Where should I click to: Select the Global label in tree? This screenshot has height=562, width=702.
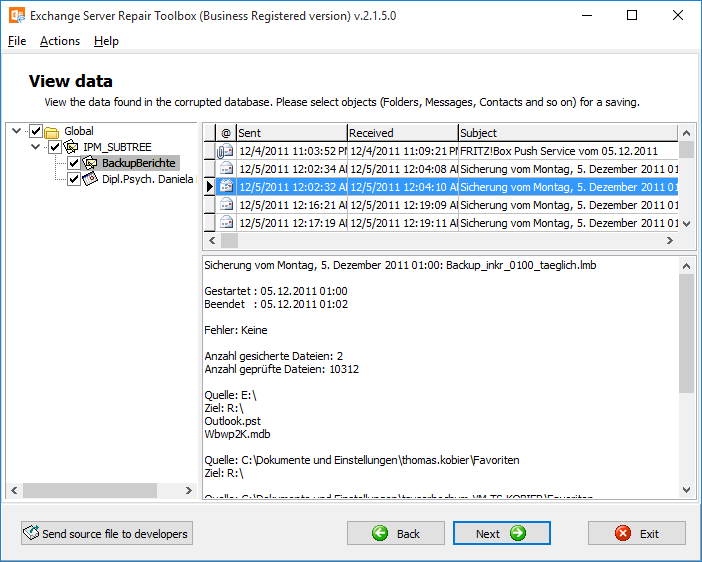tap(79, 131)
